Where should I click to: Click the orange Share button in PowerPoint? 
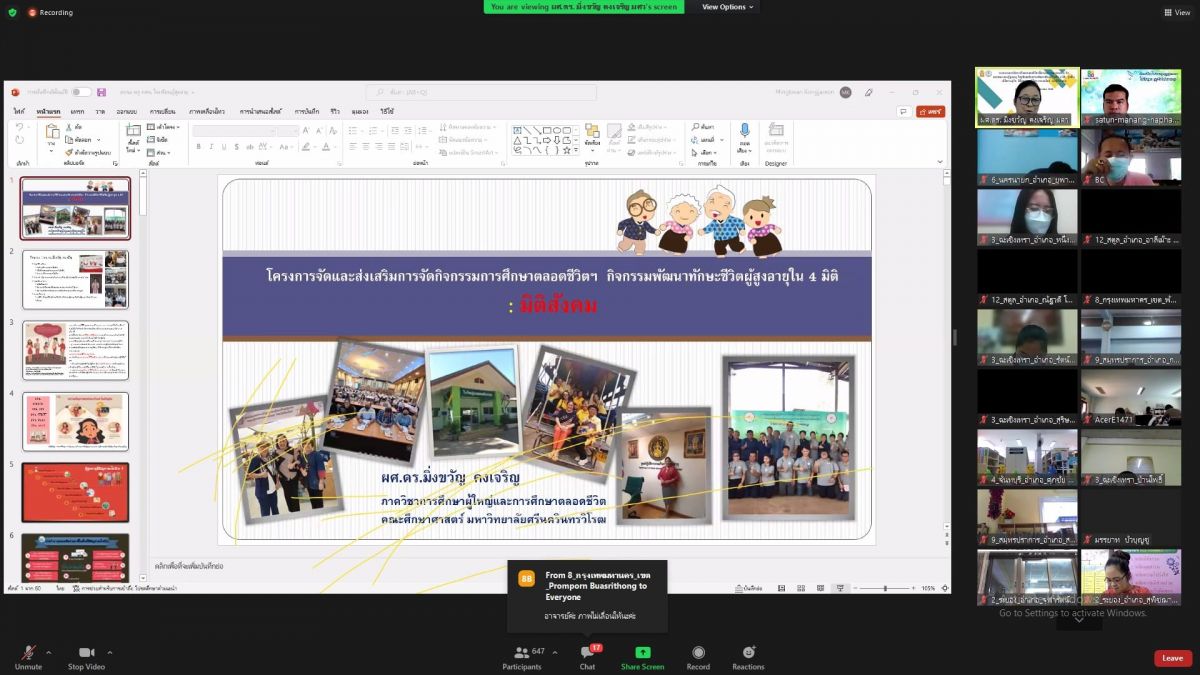[x=930, y=111]
